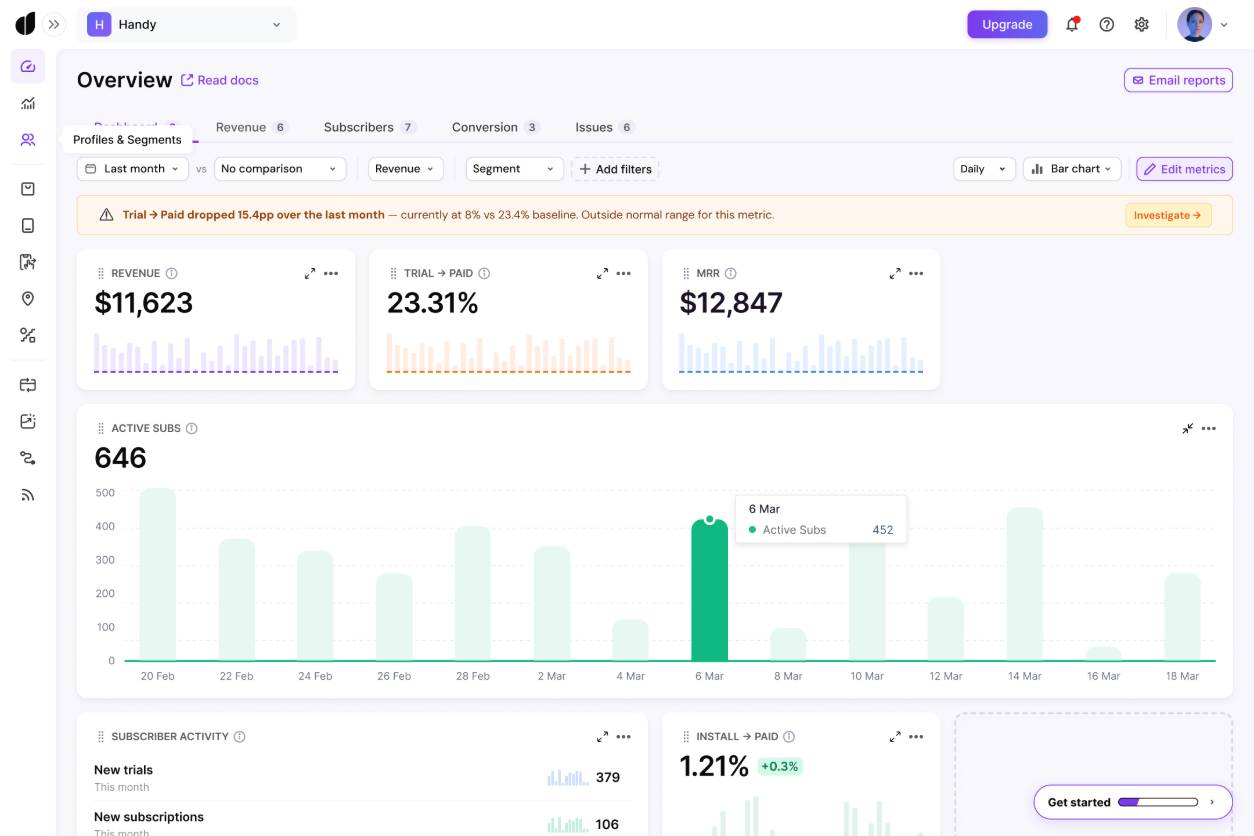Open settings gear icon in header

[1142, 25]
